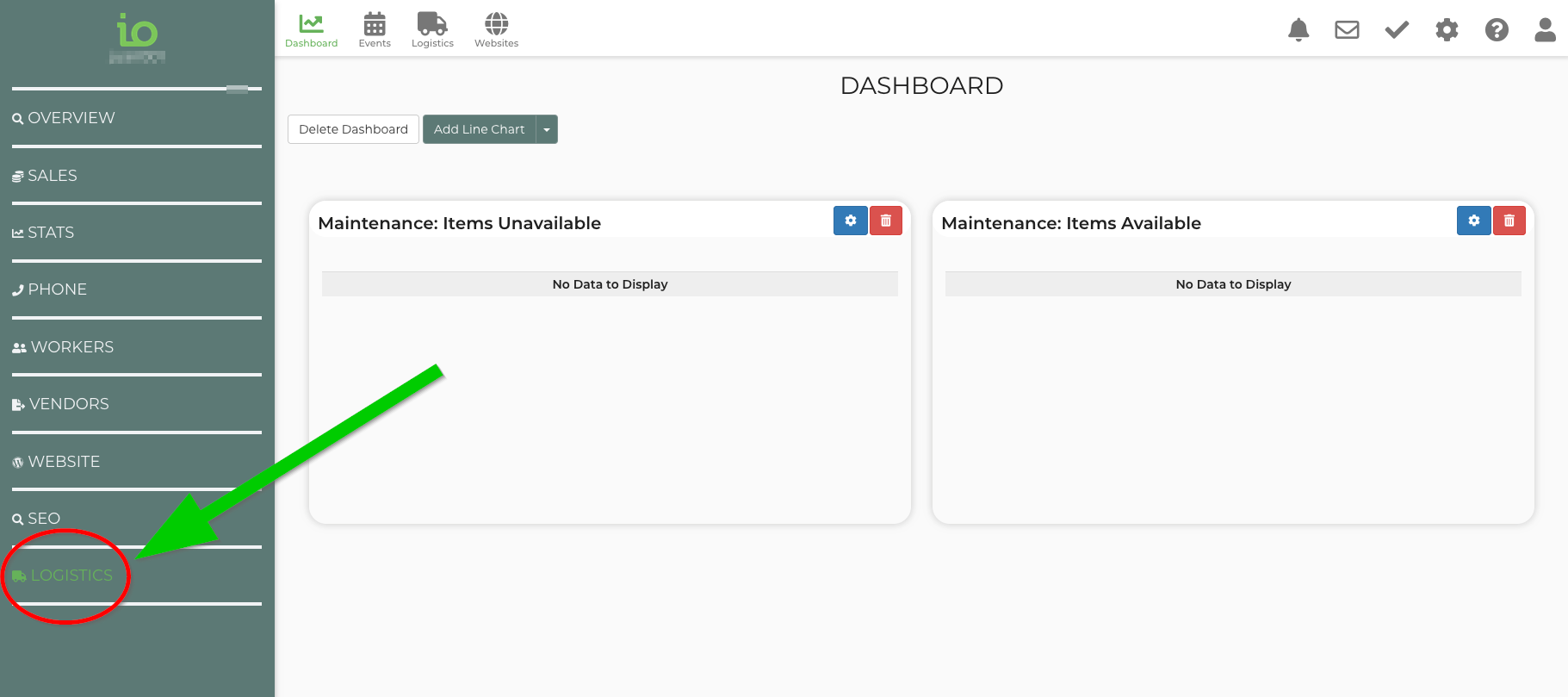Configure the Items Available widget
The width and height of the screenshot is (1568, 697).
pos(1473,221)
